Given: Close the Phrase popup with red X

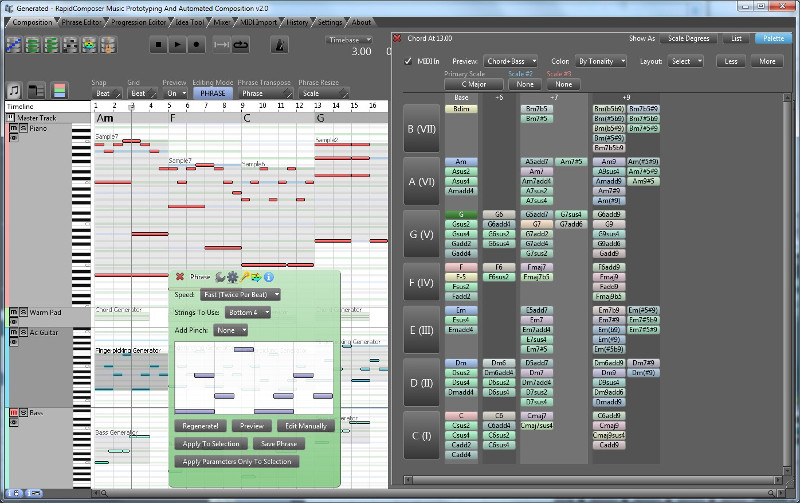Looking at the screenshot, I should pos(180,276).
